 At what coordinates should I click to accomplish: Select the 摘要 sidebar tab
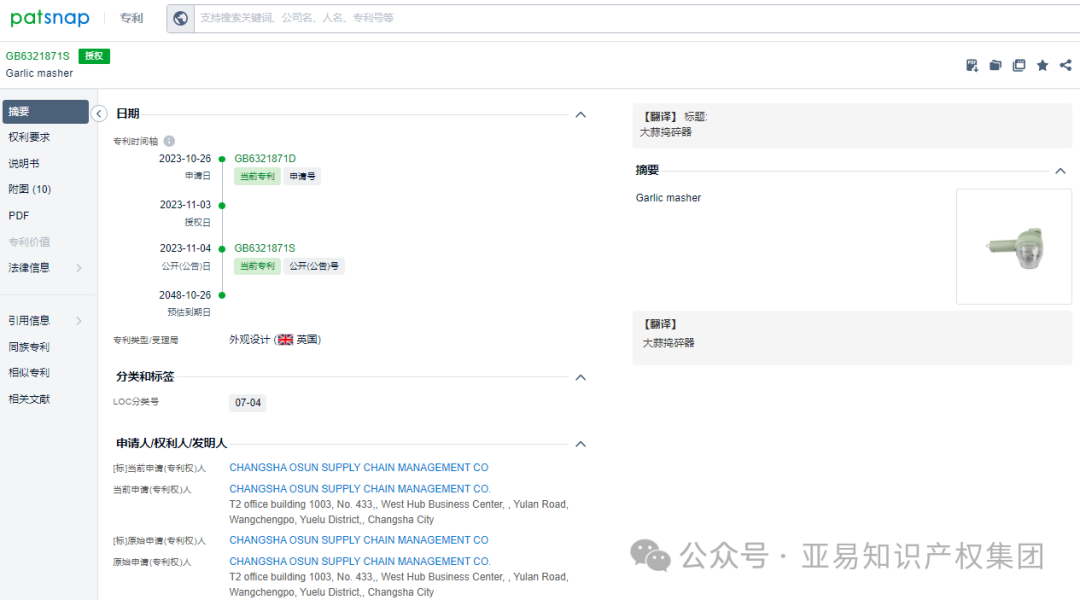point(45,112)
